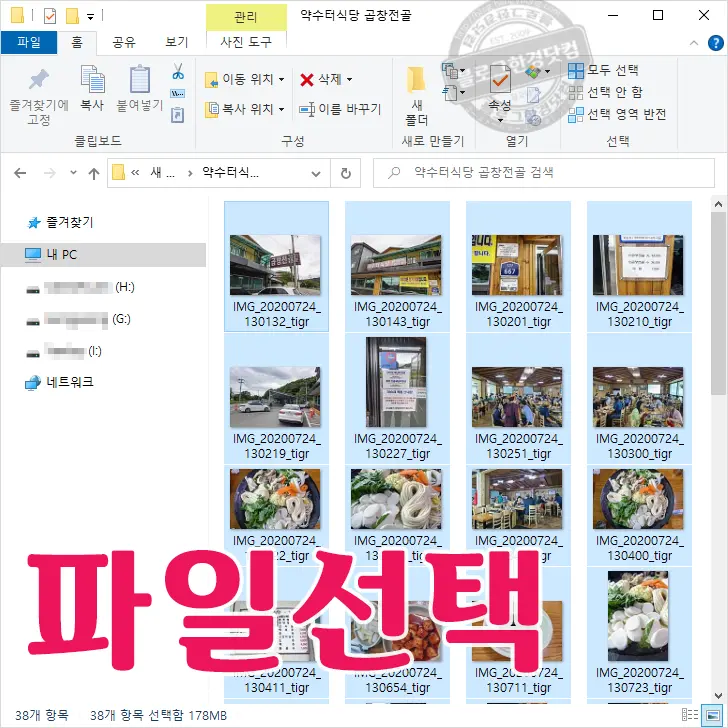Open customize quick access toolbar dropdown
This screenshot has width=728, height=728.
91,17
